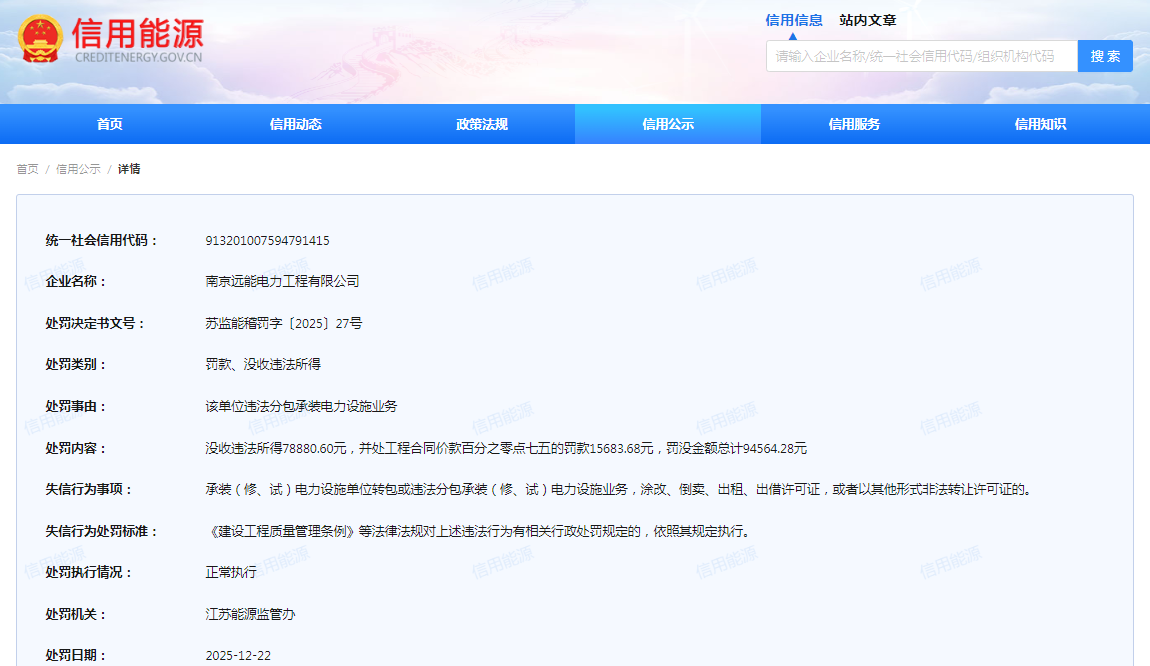Click the 信用公示 breadcrumb link

pos(78,169)
